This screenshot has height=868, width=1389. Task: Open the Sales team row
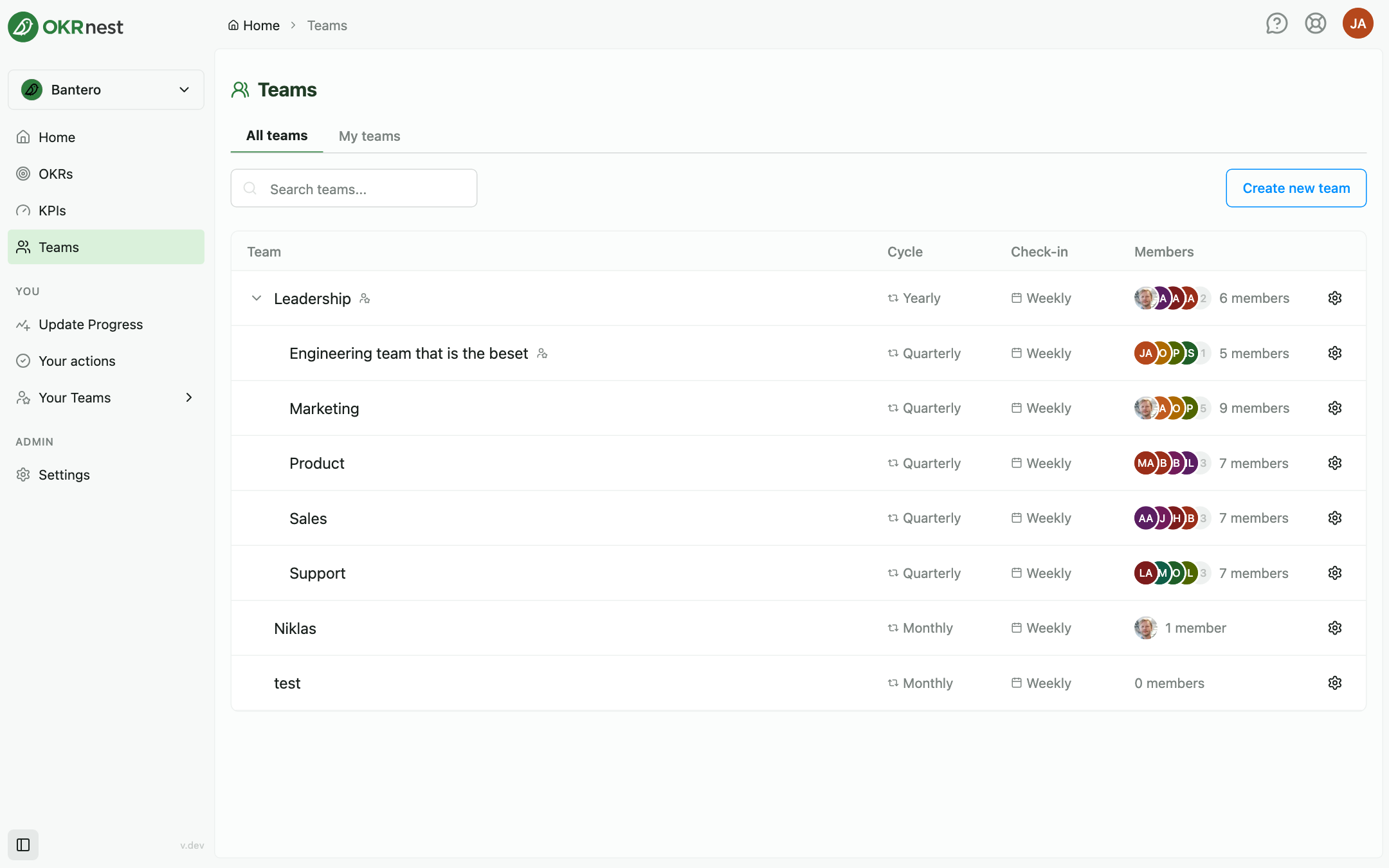pyautogui.click(x=798, y=518)
